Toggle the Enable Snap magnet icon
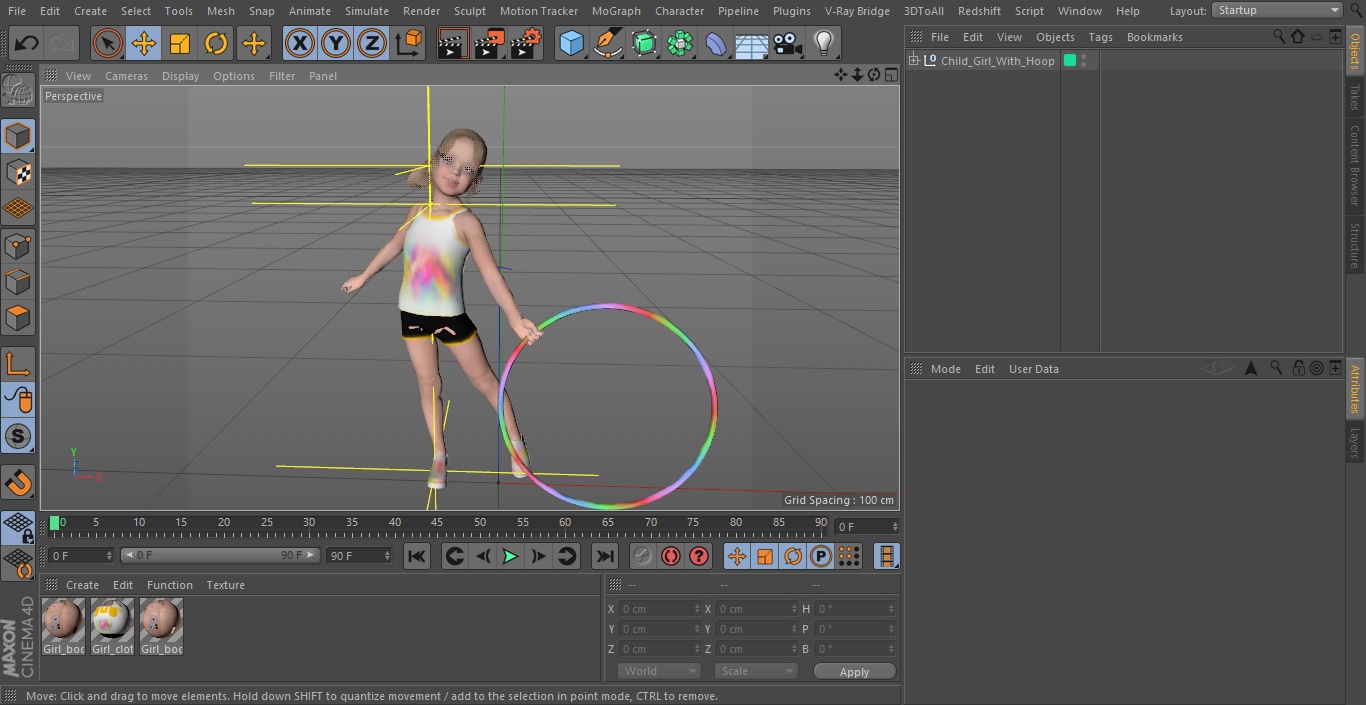Screen dimensions: 1366x705 18,482
